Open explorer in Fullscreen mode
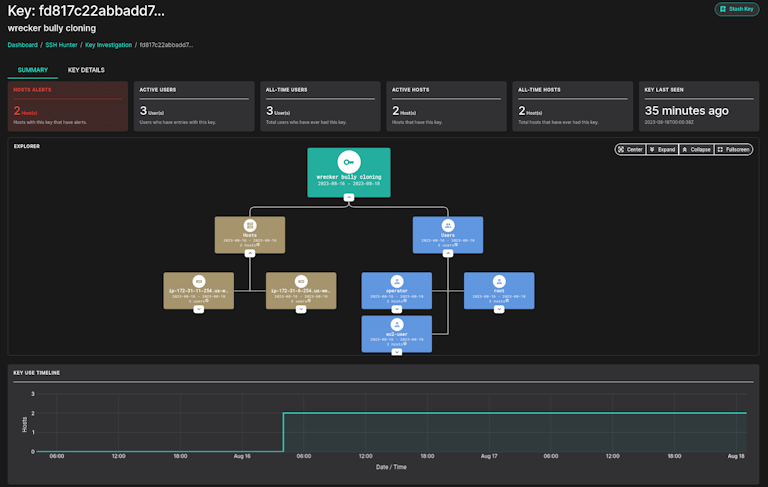768x487 pixels. point(732,149)
